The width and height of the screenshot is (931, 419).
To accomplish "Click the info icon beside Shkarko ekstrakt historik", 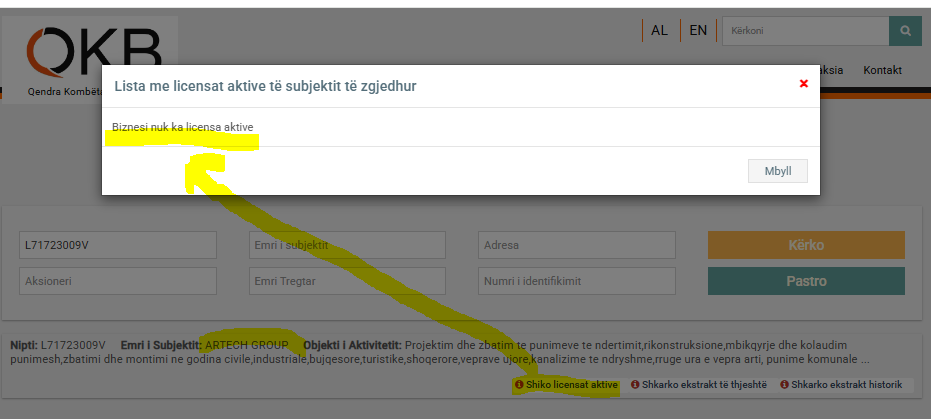I will (x=785, y=385).
